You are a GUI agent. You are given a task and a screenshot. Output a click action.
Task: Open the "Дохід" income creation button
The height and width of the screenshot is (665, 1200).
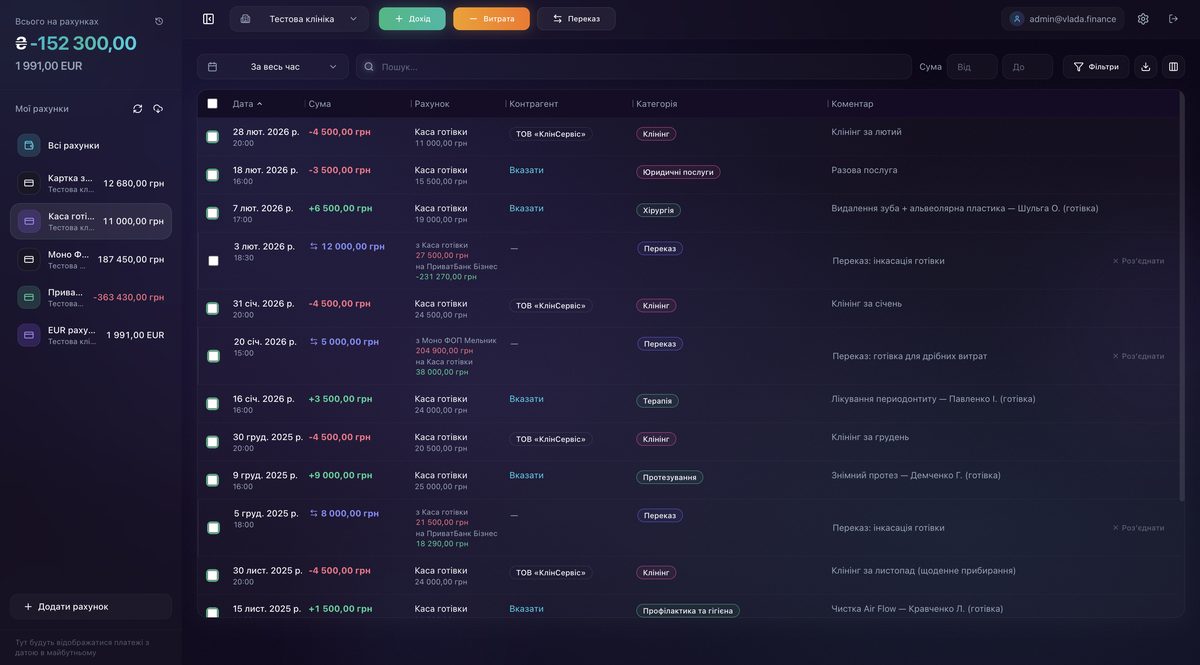[x=411, y=16]
